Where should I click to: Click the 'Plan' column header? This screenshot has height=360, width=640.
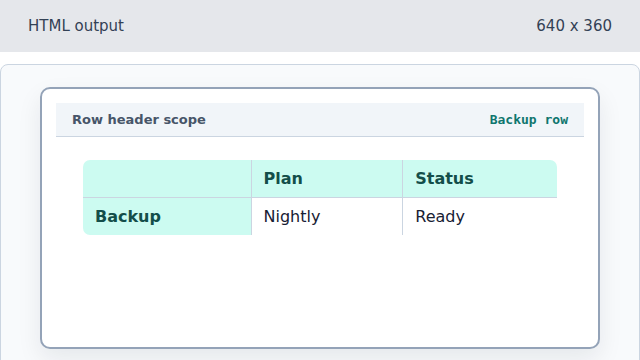click(x=327, y=179)
